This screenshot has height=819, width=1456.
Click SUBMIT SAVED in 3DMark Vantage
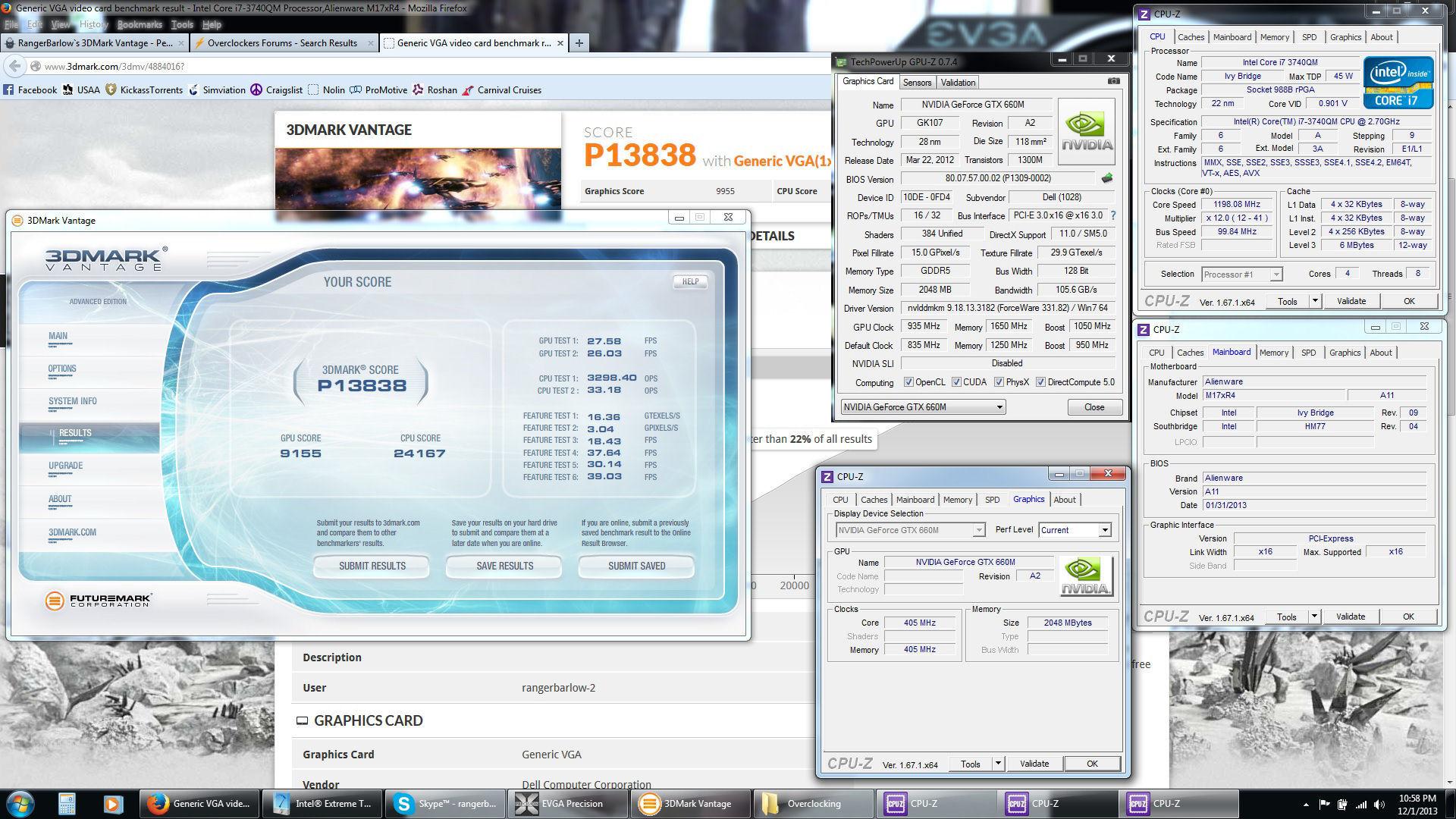pyautogui.click(x=636, y=566)
